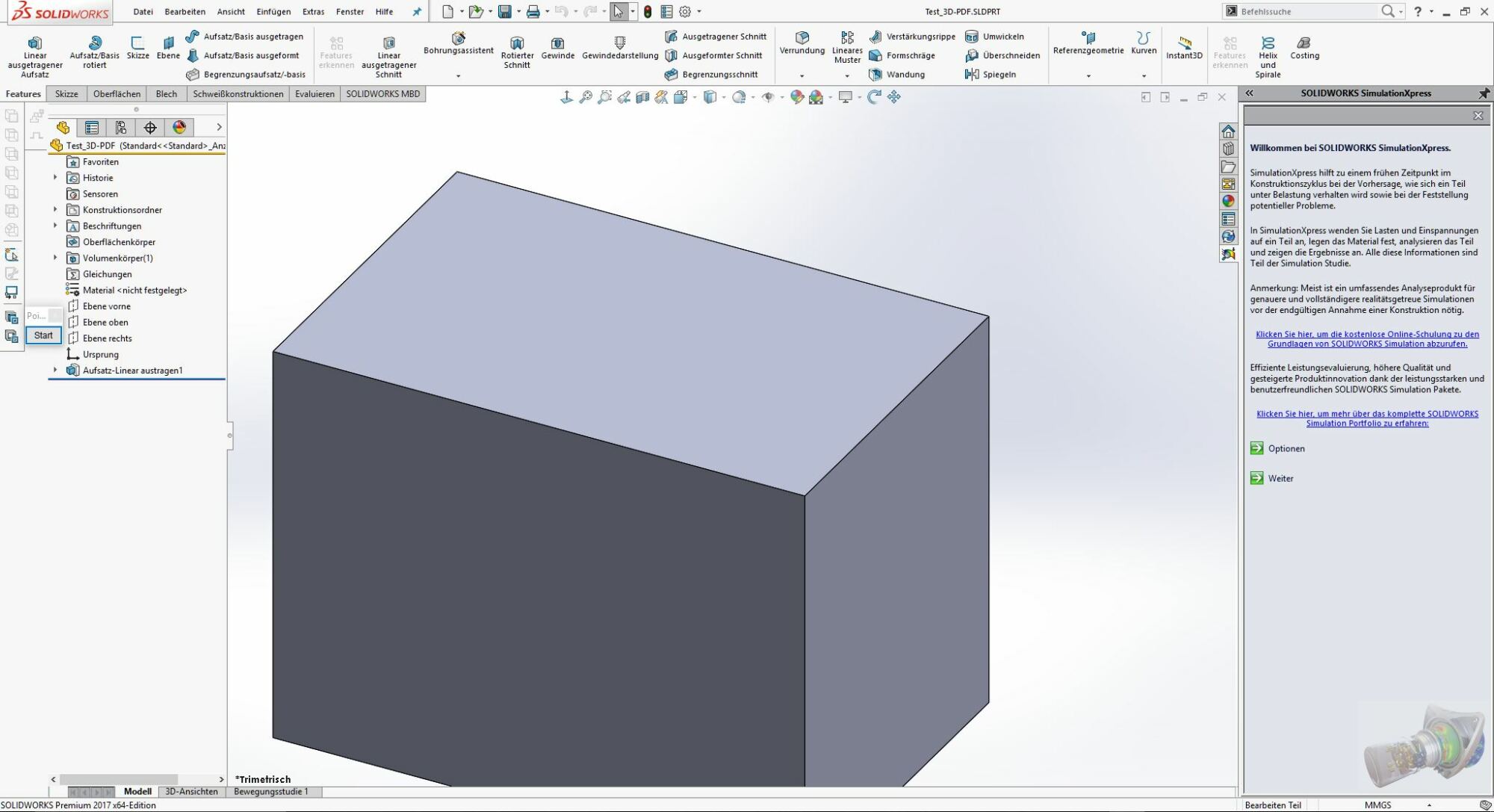Image resolution: width=1494 pixels, height=812 pixels.
Task: Open the Extras menu
Action: click(x=314, y=11)
